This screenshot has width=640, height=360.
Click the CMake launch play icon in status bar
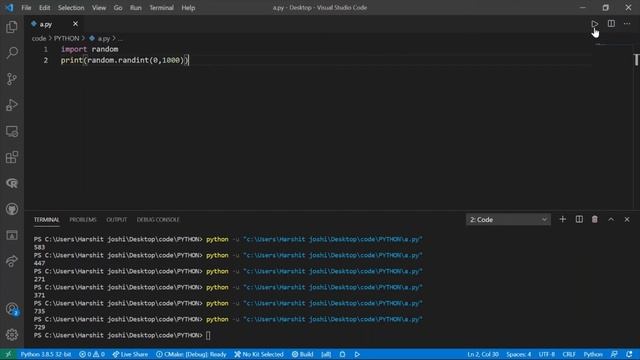coord(357,354)
